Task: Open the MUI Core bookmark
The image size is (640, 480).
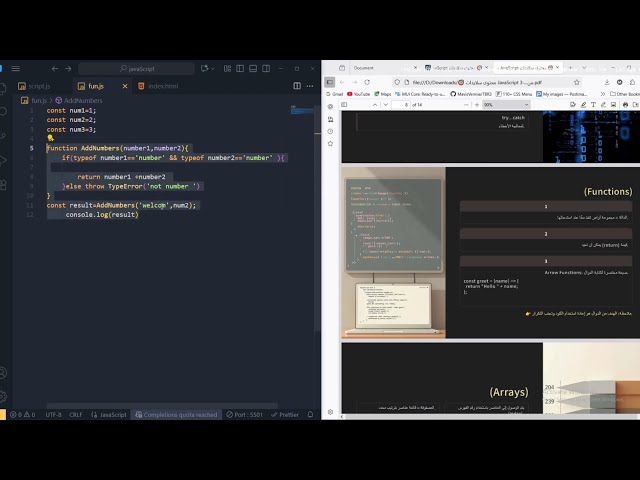Action: 420,94
